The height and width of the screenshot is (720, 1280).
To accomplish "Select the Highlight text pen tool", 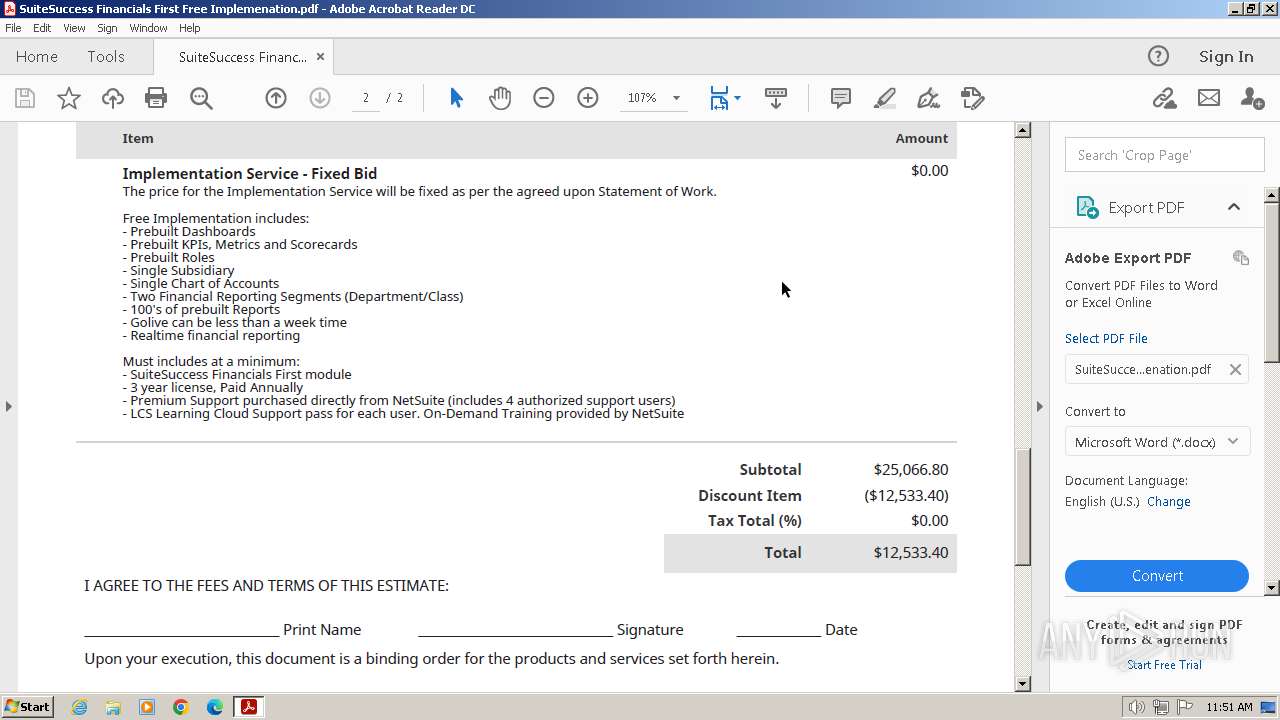I will [885, 98].
